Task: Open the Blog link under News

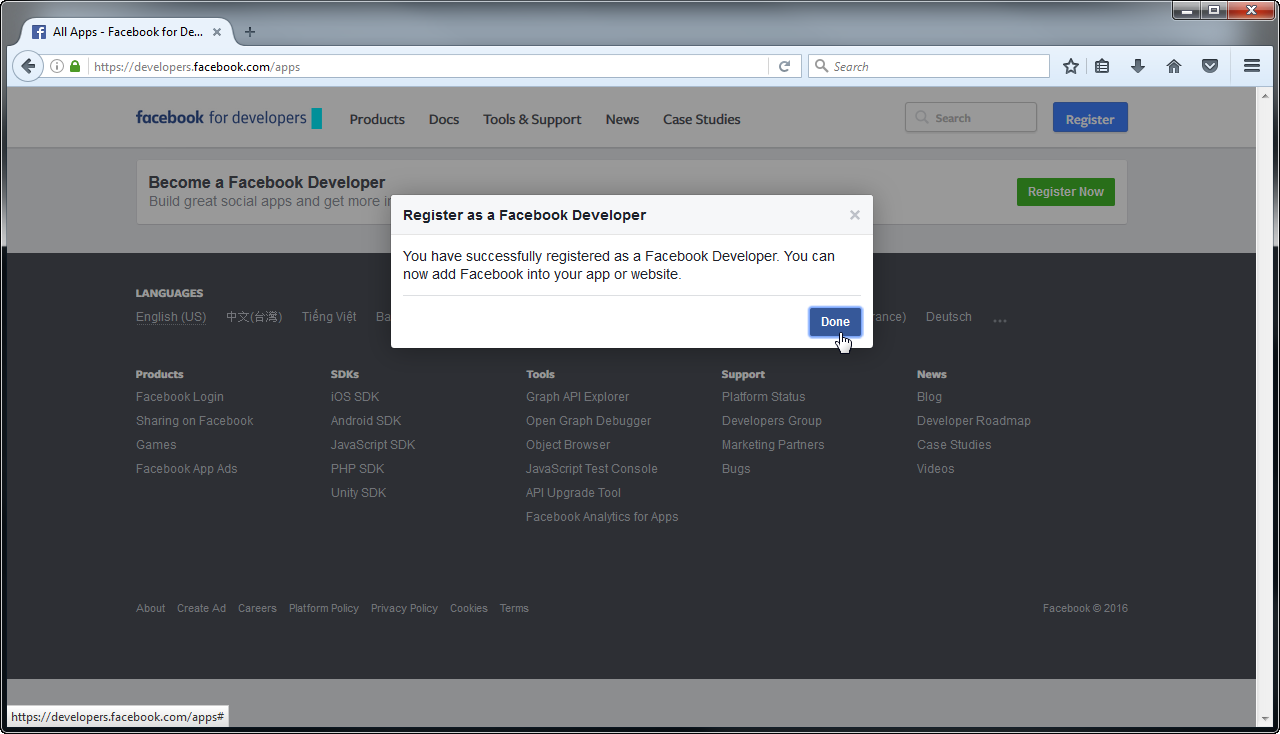Action: click(929, 397)
